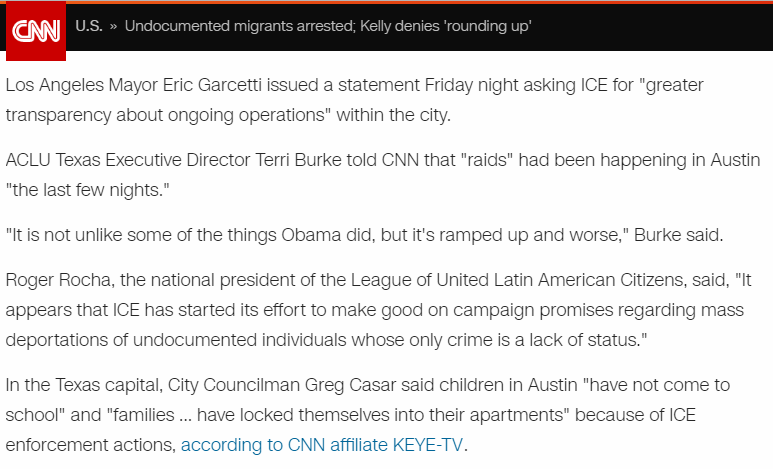Click the breadcrumb double-arrow separator
This screenshot has width=773, height=469.
pyautogui.click(x=113, y=26)
